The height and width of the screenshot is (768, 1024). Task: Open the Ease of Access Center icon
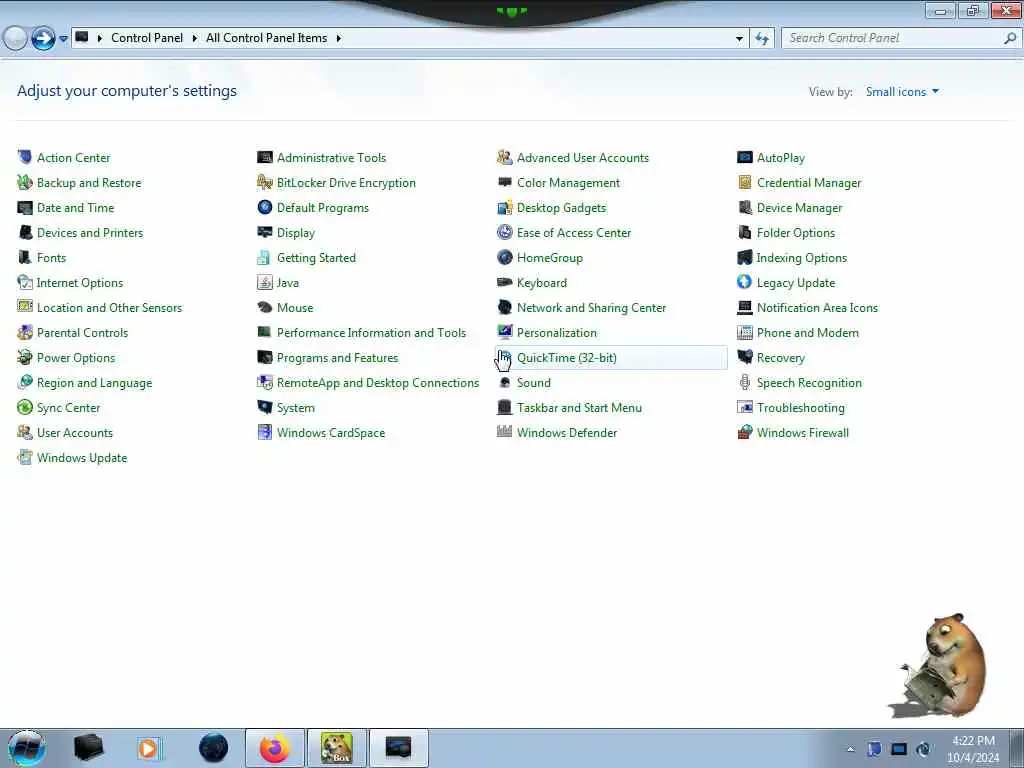click(504, 232)
